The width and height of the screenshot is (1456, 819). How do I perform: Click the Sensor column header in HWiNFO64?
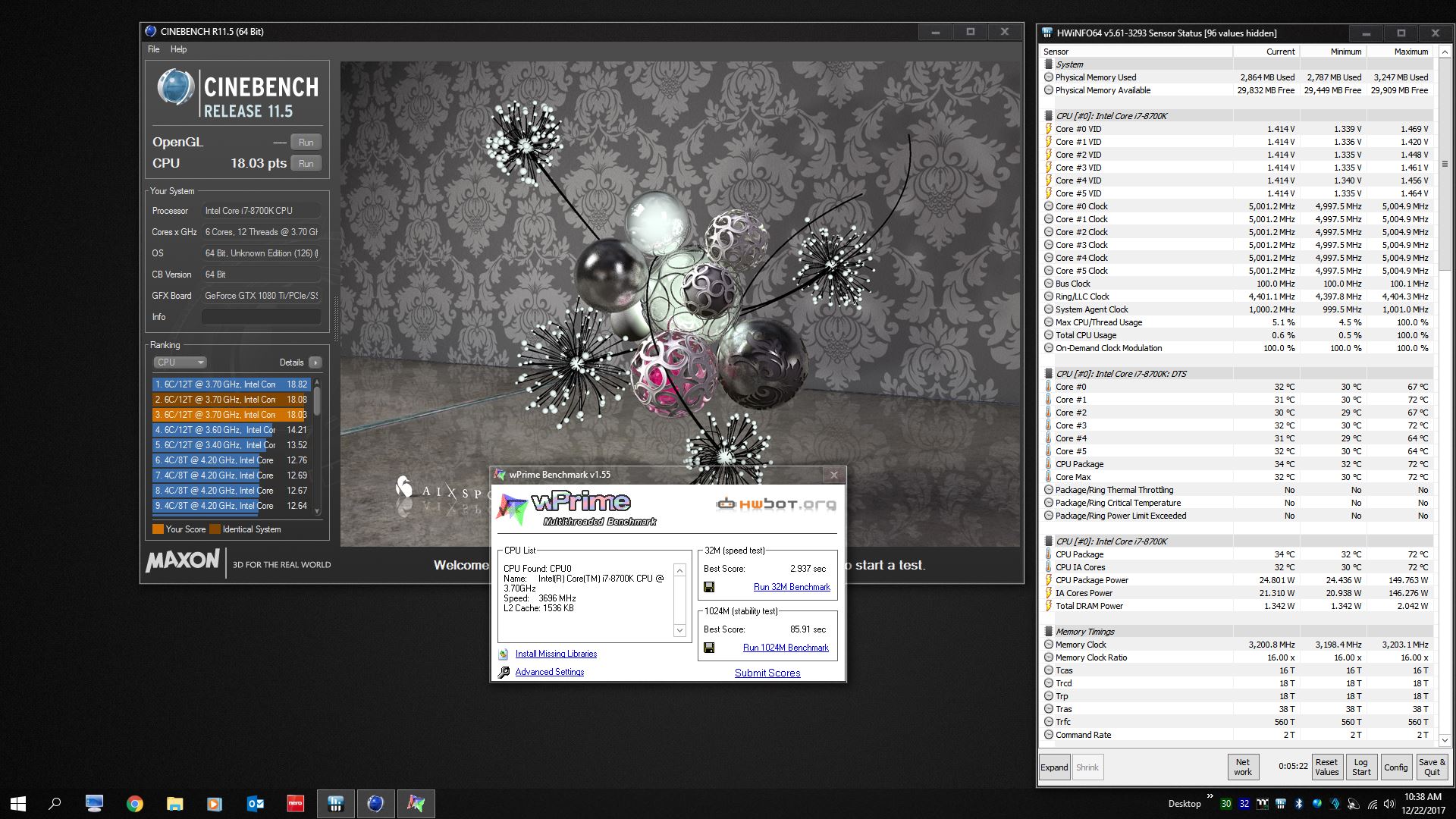(x=1136, y=52)
